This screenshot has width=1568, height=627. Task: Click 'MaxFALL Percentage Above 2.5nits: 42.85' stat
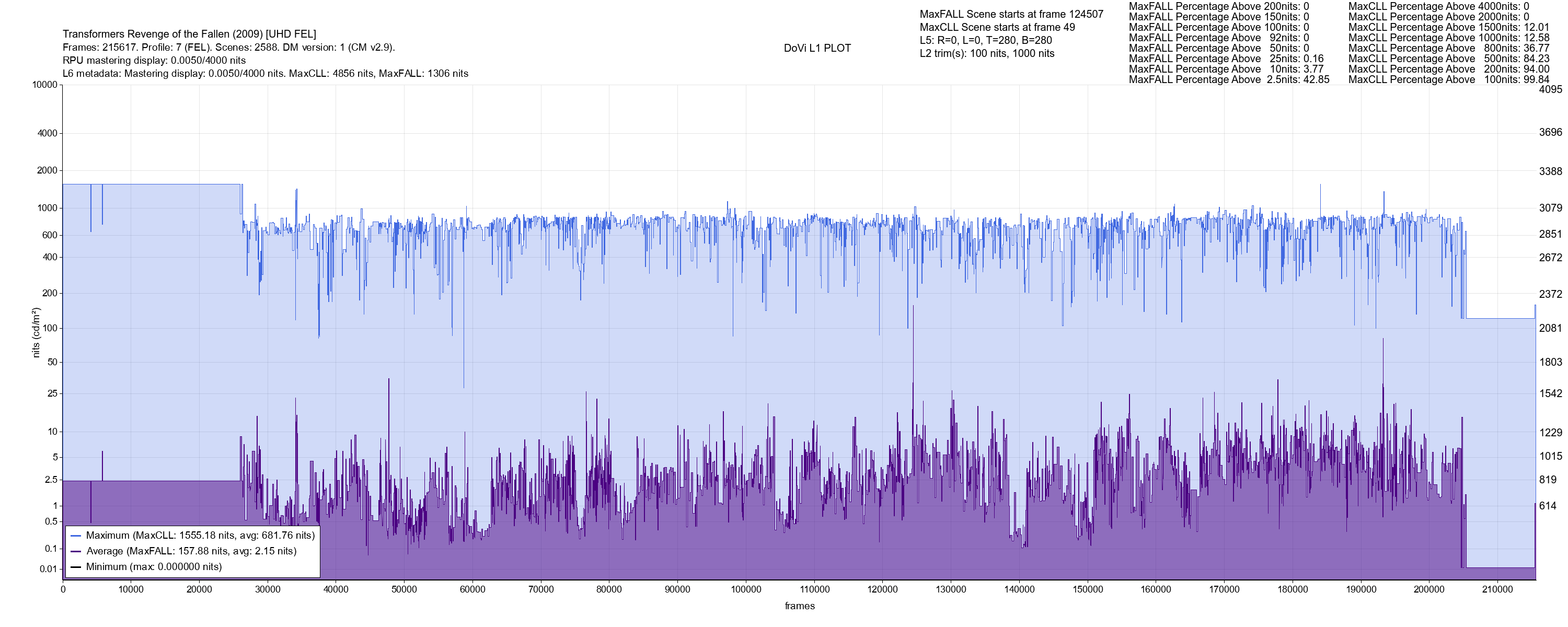(x=1229, y=80)
